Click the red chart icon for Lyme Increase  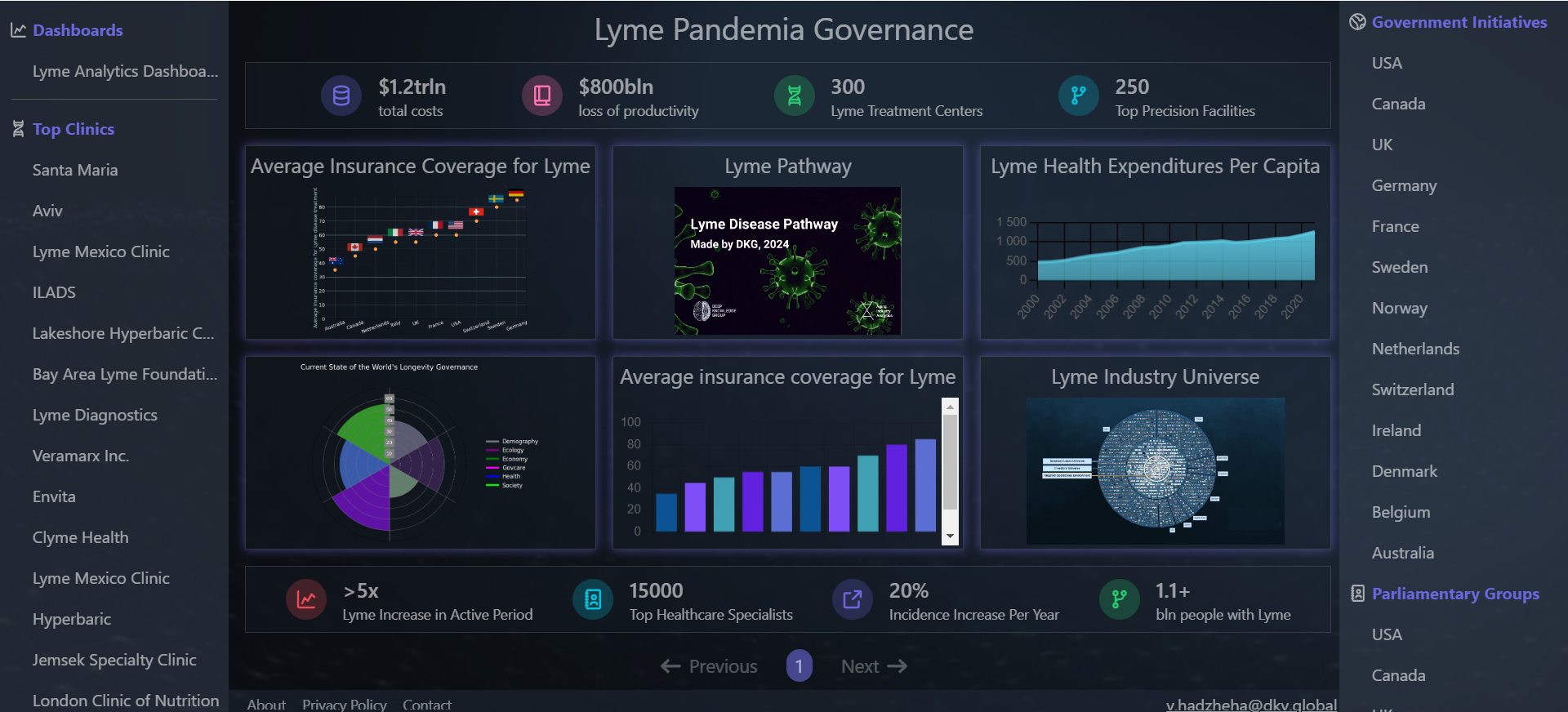[306, 600]
